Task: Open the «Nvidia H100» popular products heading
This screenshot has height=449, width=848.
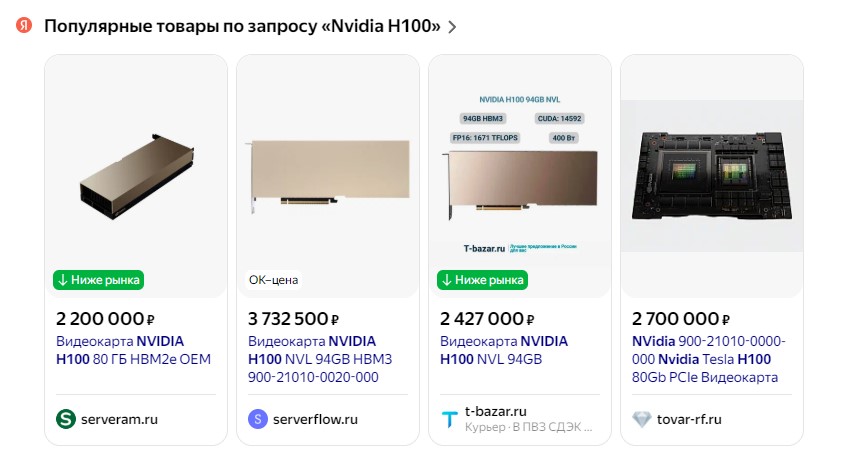Action: click(242, 27)
